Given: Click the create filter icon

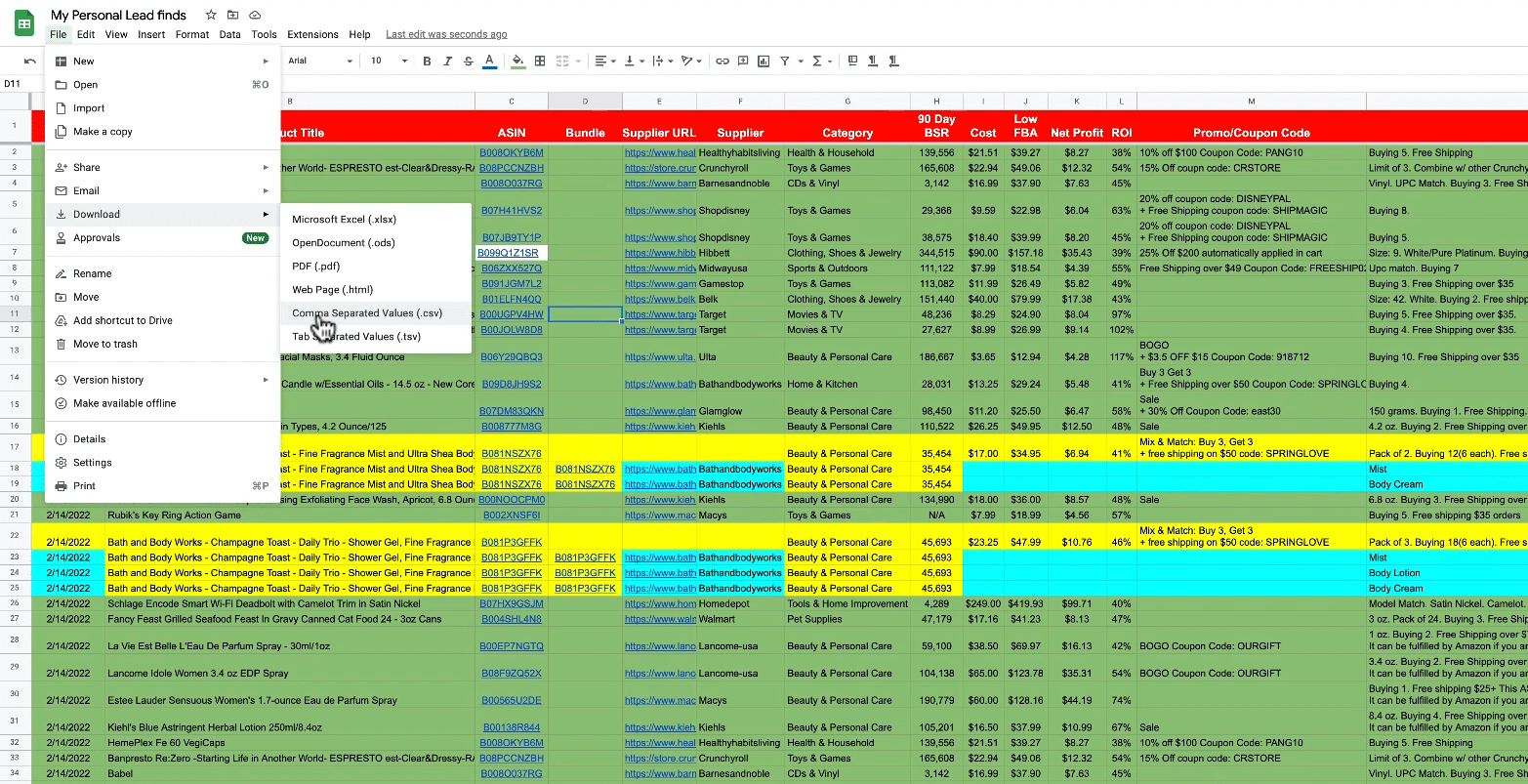Looking at the screenshot, I should click(785, 61).
